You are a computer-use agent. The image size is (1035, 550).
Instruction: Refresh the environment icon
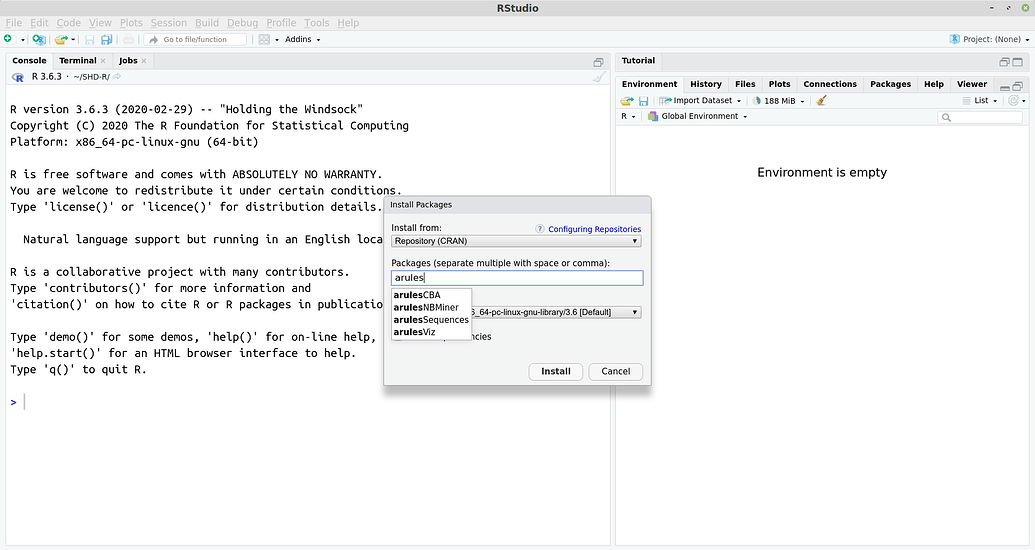tap(1013, 101)
